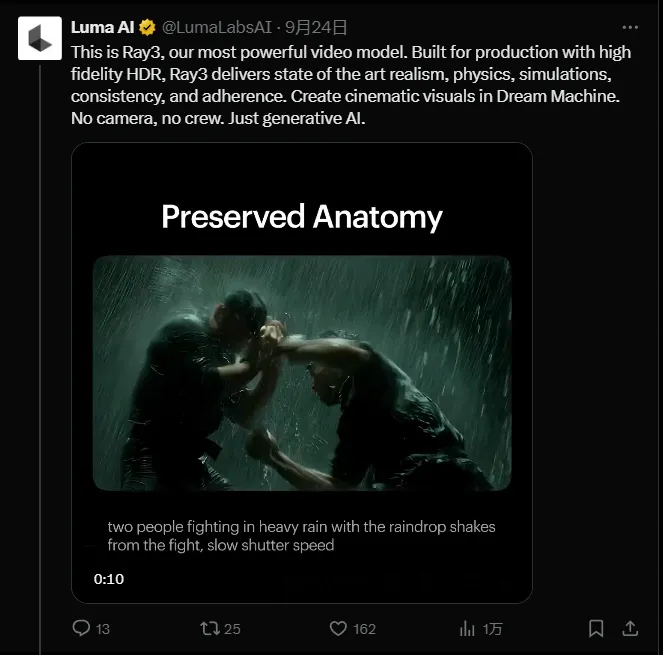Click the repost count 25

(x=232, y=629)
